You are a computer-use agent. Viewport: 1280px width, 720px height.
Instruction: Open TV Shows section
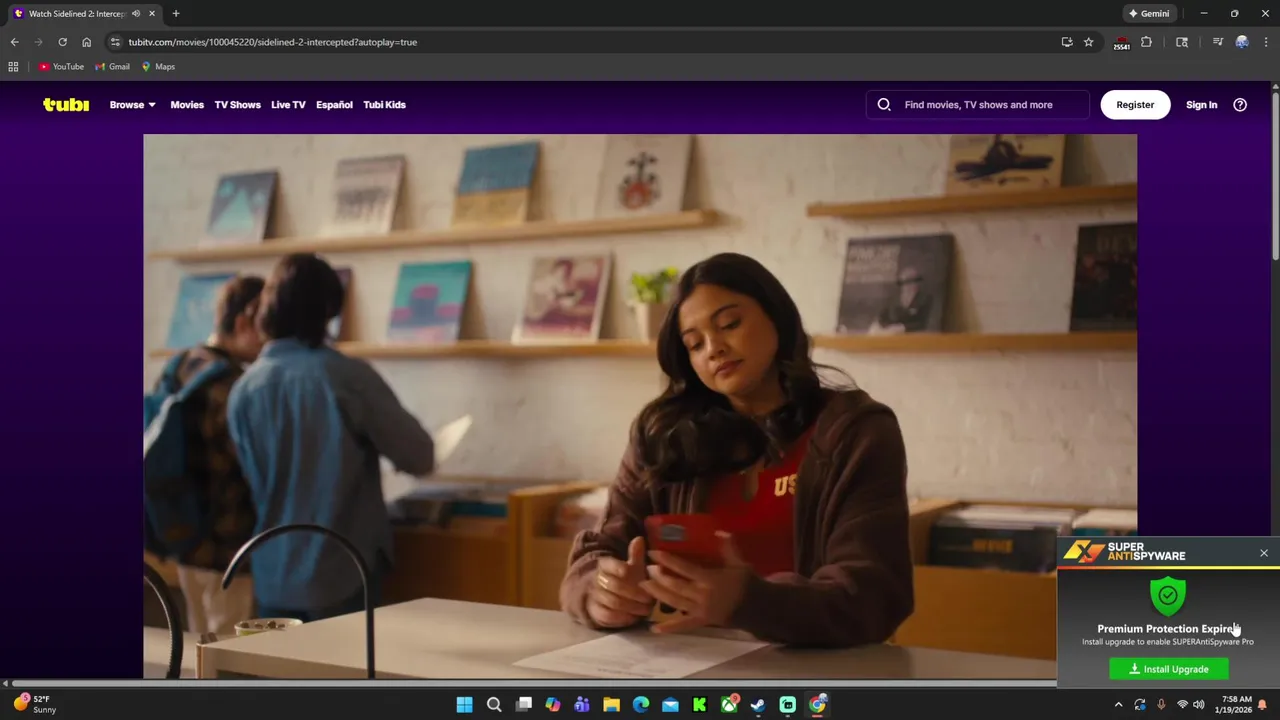click(x=237, y=104)
